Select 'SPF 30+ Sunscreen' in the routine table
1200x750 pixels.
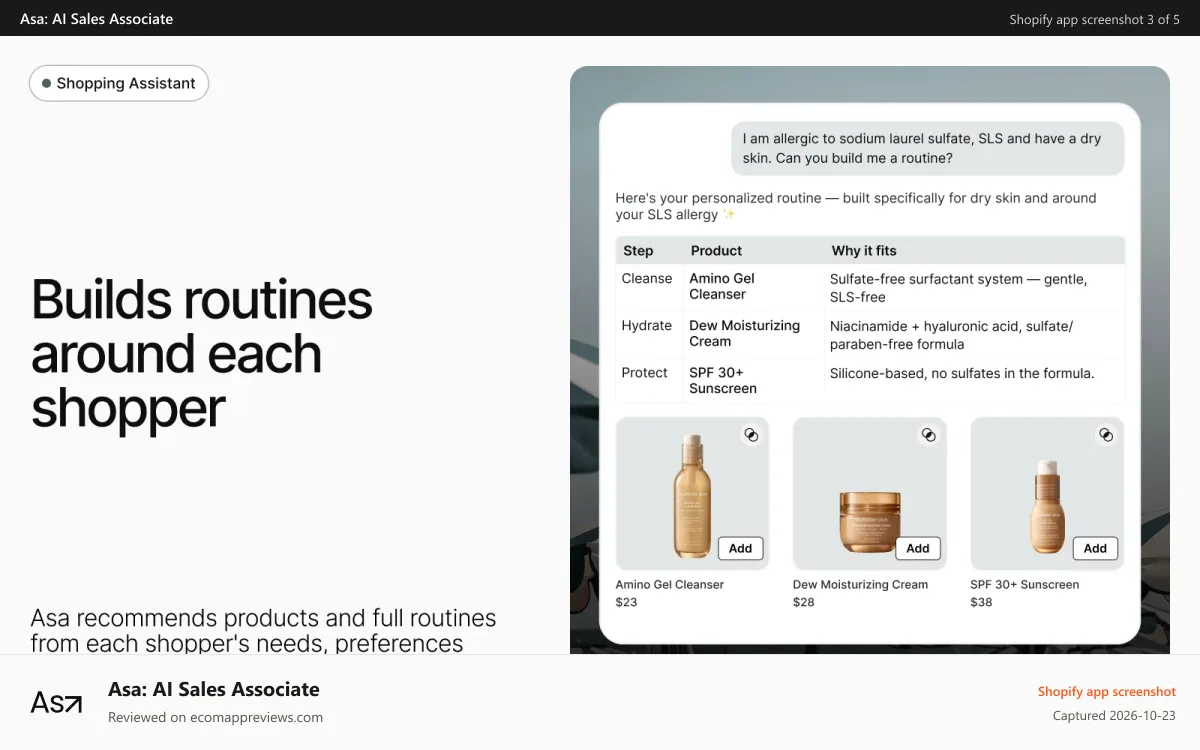[x=723, y=380]
